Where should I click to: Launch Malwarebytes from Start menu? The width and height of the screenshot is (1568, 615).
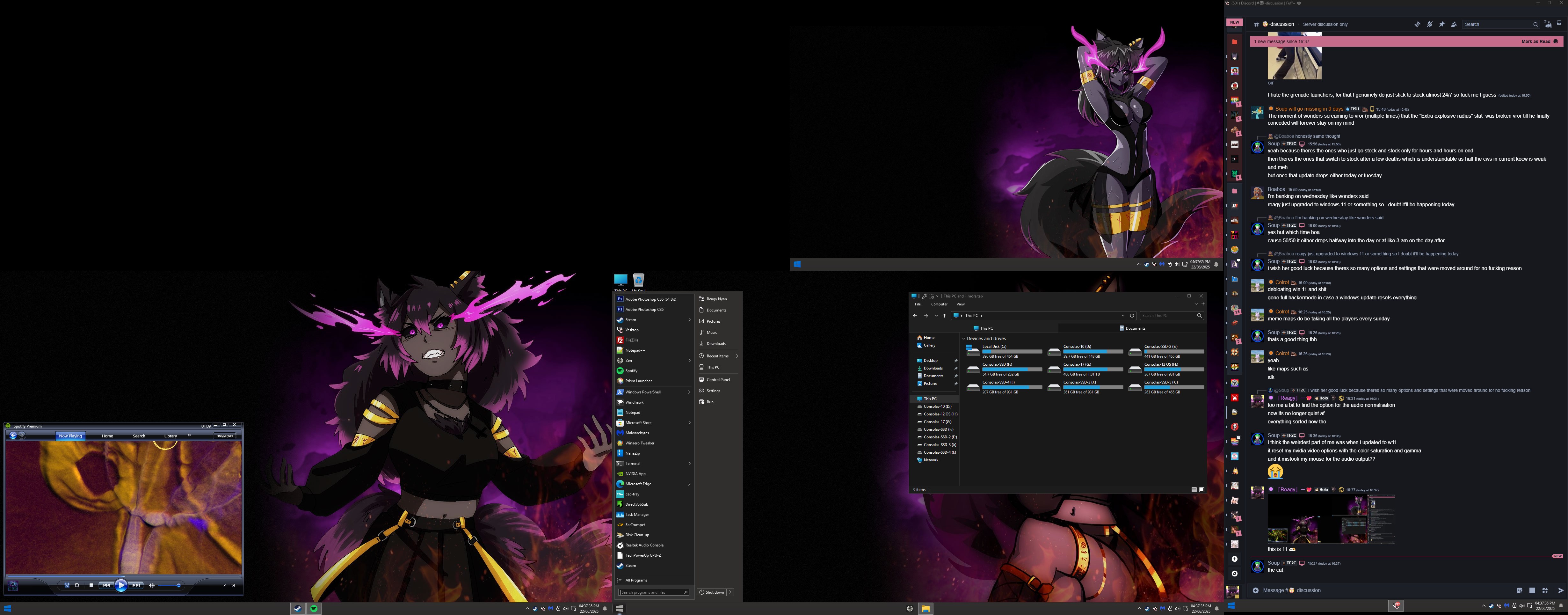click(654, 433)
